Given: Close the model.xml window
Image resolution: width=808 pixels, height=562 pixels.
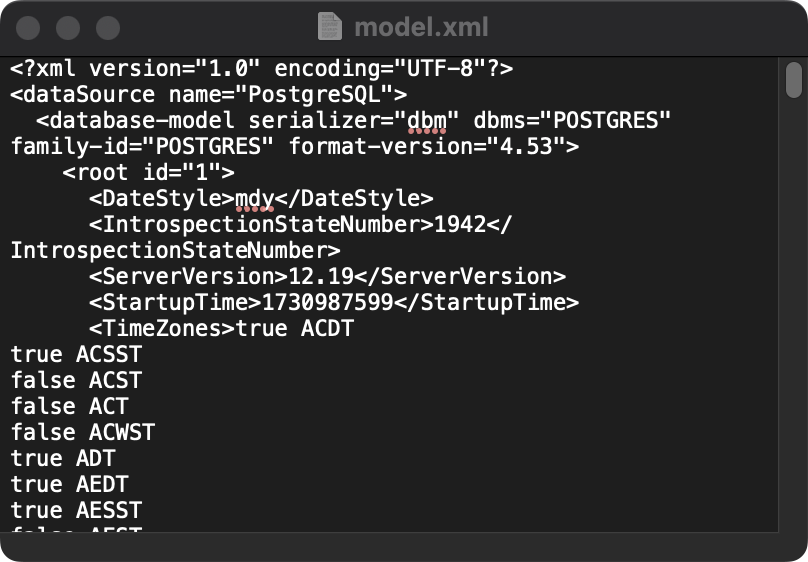Looking at the screenshot, I should 29,27.
